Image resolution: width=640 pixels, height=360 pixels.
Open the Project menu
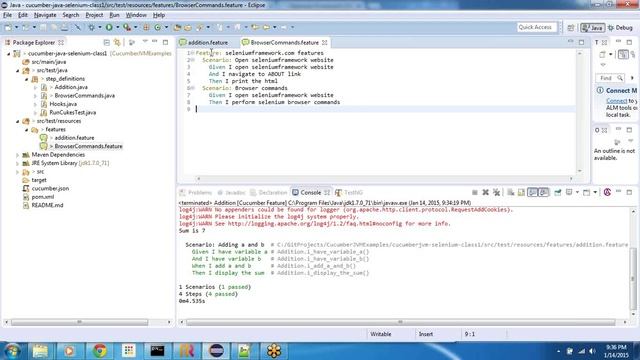coord(94,15)
